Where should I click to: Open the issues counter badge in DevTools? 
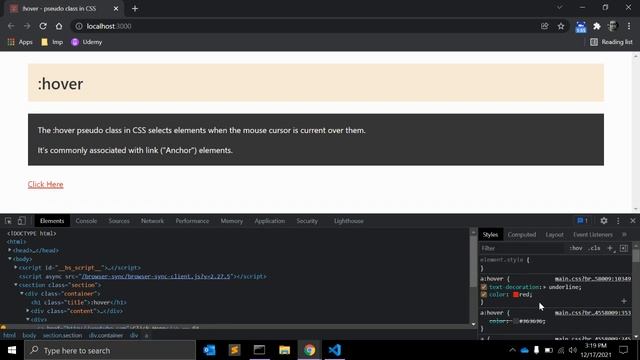pos(582,221)
